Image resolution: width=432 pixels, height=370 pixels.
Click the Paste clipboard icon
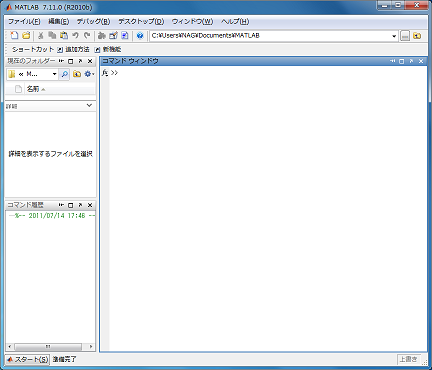coord(64,35)
